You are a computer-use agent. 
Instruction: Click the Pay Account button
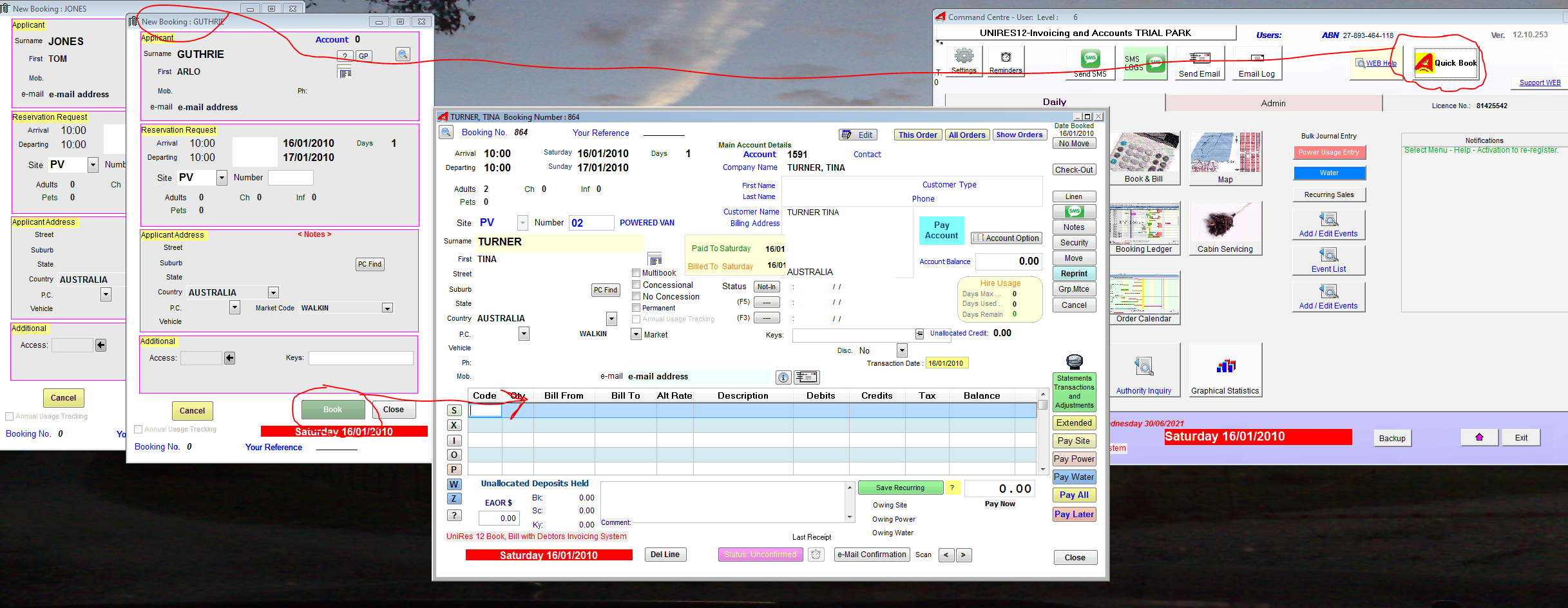tap(941, 230)
